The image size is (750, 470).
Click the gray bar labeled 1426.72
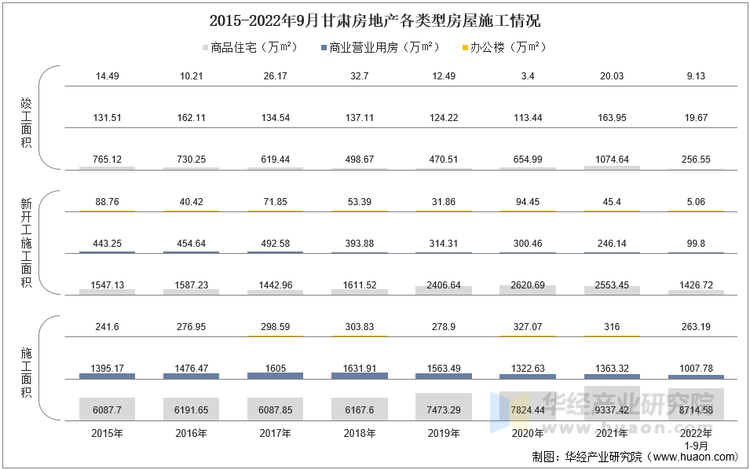(x=696, y=292)
